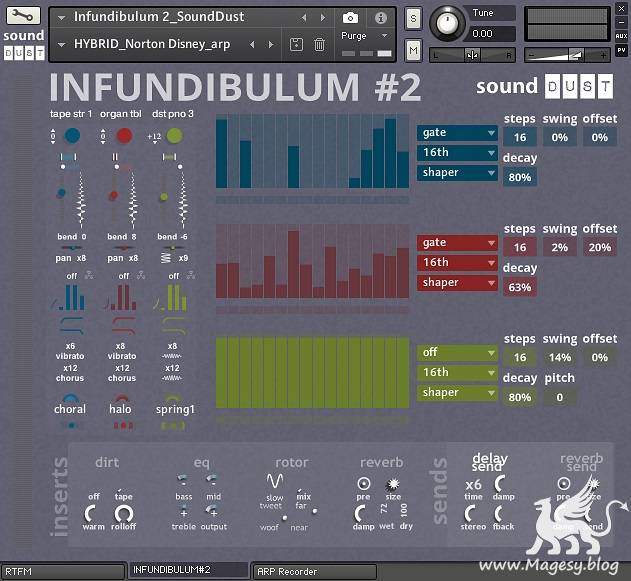631x581 pixels.
Task: Adjust the output volume slider
Action: [567, 55]
